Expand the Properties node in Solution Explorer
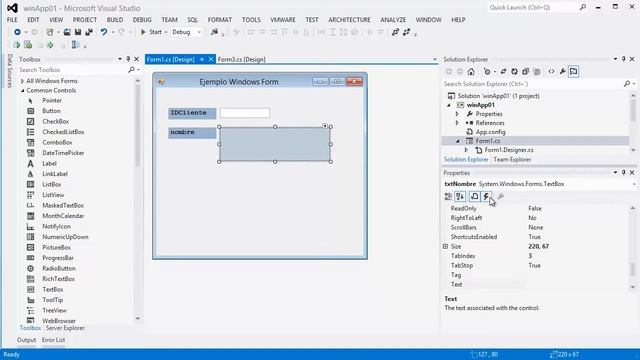The height and width of the screenshot is (360, 640). 457,114
